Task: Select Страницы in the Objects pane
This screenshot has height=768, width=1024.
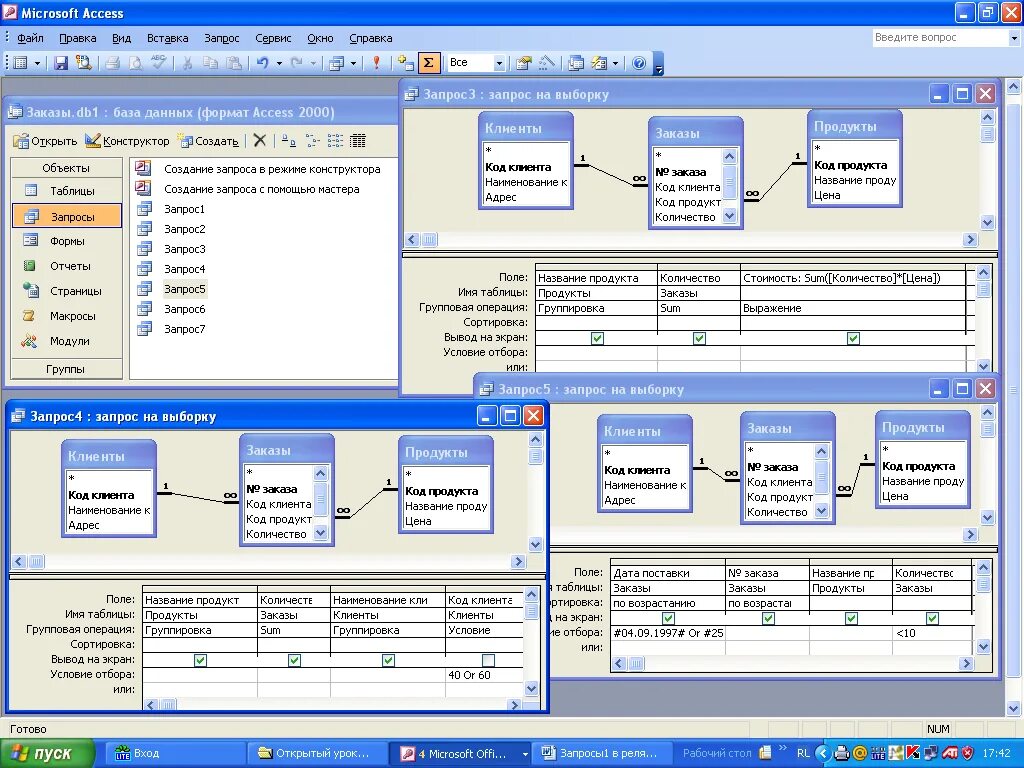Action: point(67,291)
